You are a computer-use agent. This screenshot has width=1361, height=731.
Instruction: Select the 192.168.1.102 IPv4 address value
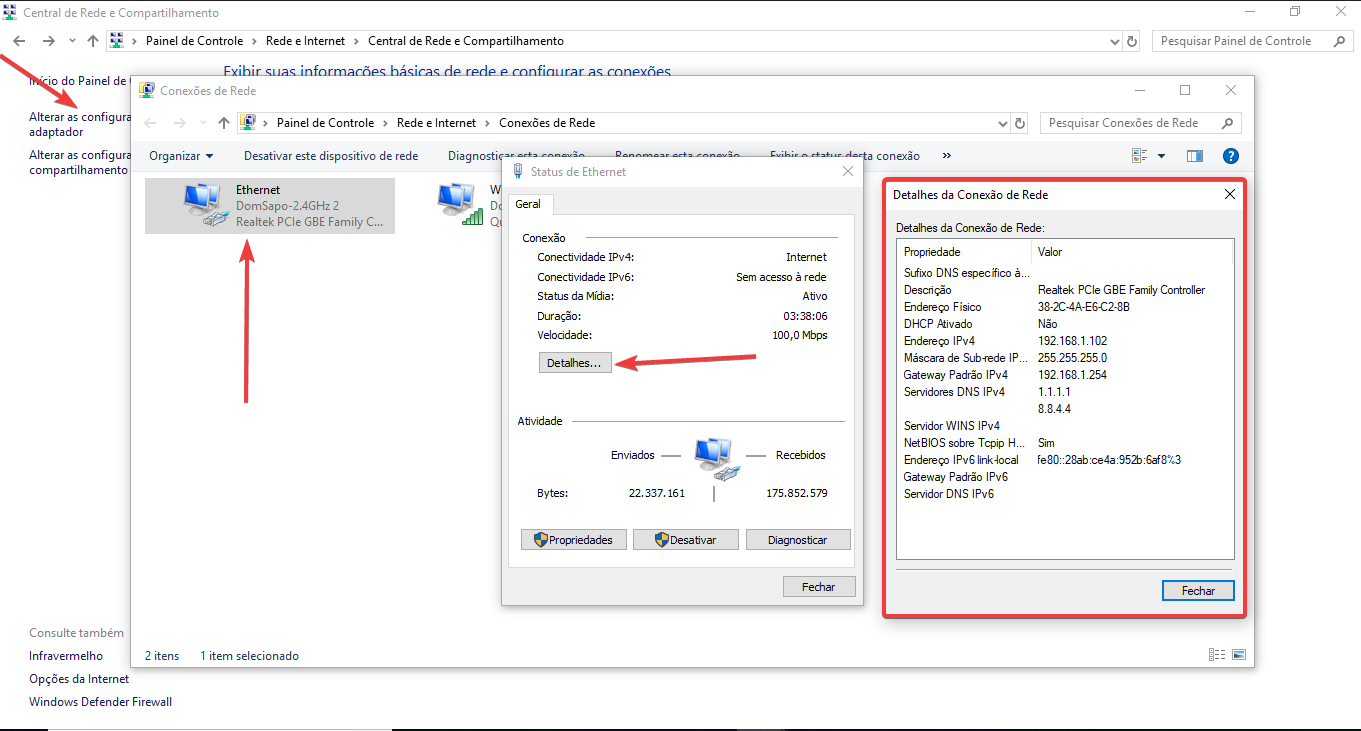[1072, 341]
